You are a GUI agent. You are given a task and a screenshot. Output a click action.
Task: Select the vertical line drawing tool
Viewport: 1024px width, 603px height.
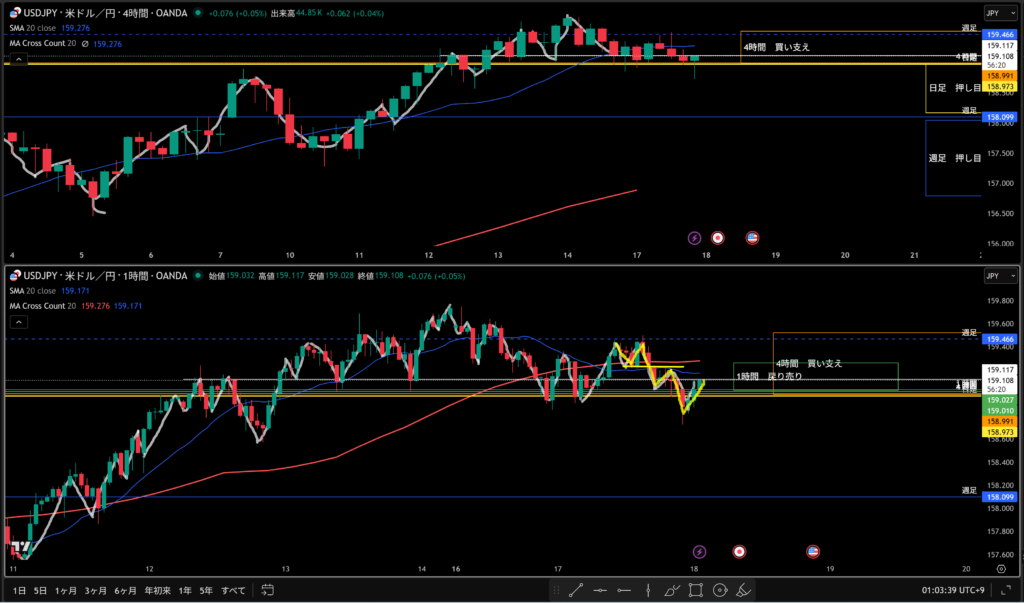coord(649,591)
